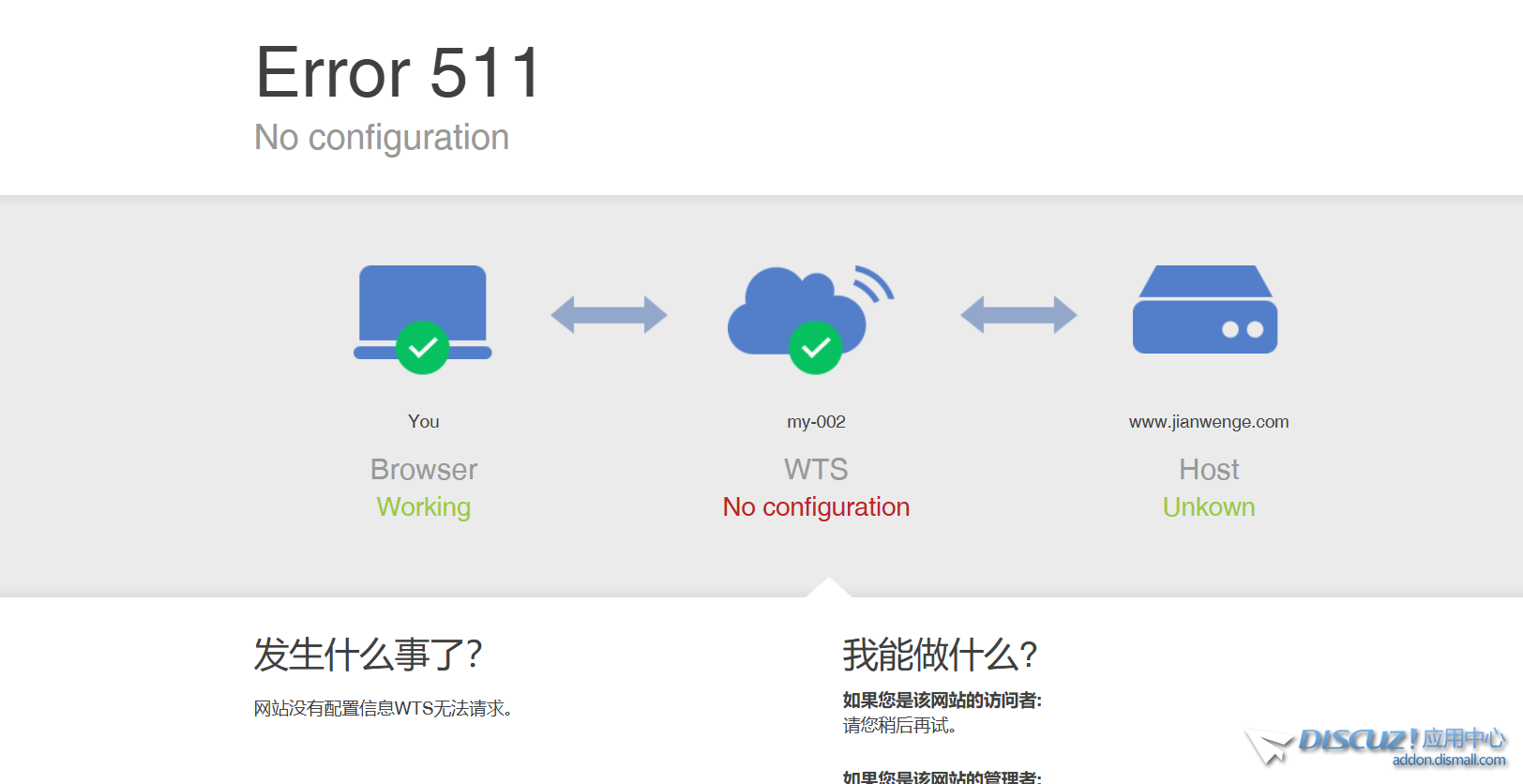The width and height of the screenshot is (1523, 784).
Task: Click the "Error 511" heading
Action: click(x=399, y=73)
